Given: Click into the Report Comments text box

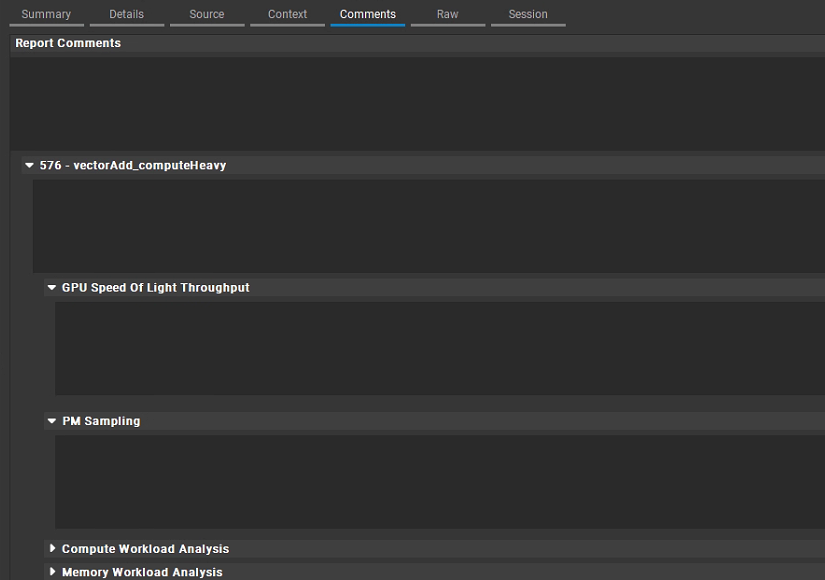Looking at the screenshot, I should [x=416, y=103].
